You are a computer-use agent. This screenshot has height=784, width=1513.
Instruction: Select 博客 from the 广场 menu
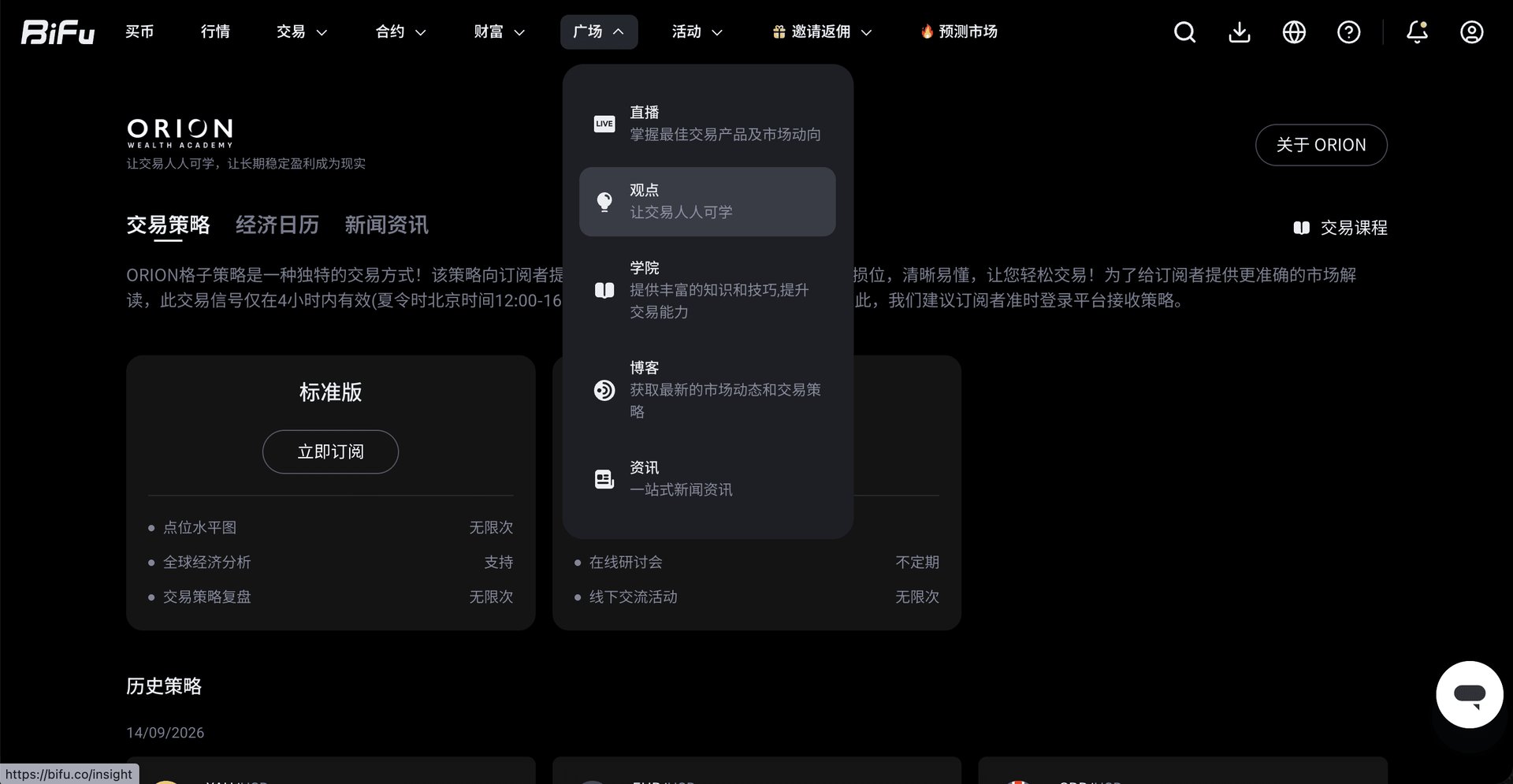coord(708,390)
